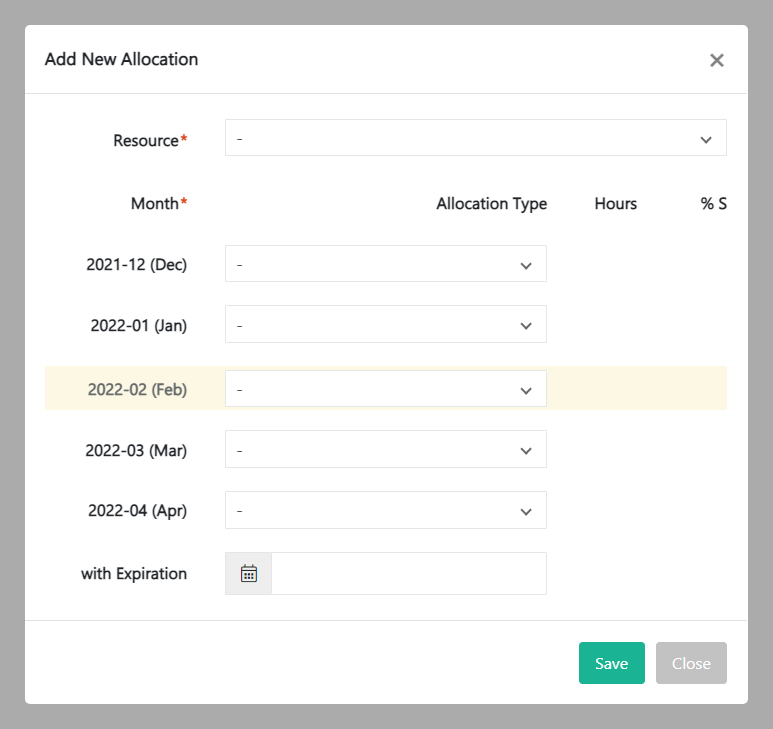Click the 2022-02 (Feb) row label
Screen dimensions: 773x729
click(x=137, y=389)
